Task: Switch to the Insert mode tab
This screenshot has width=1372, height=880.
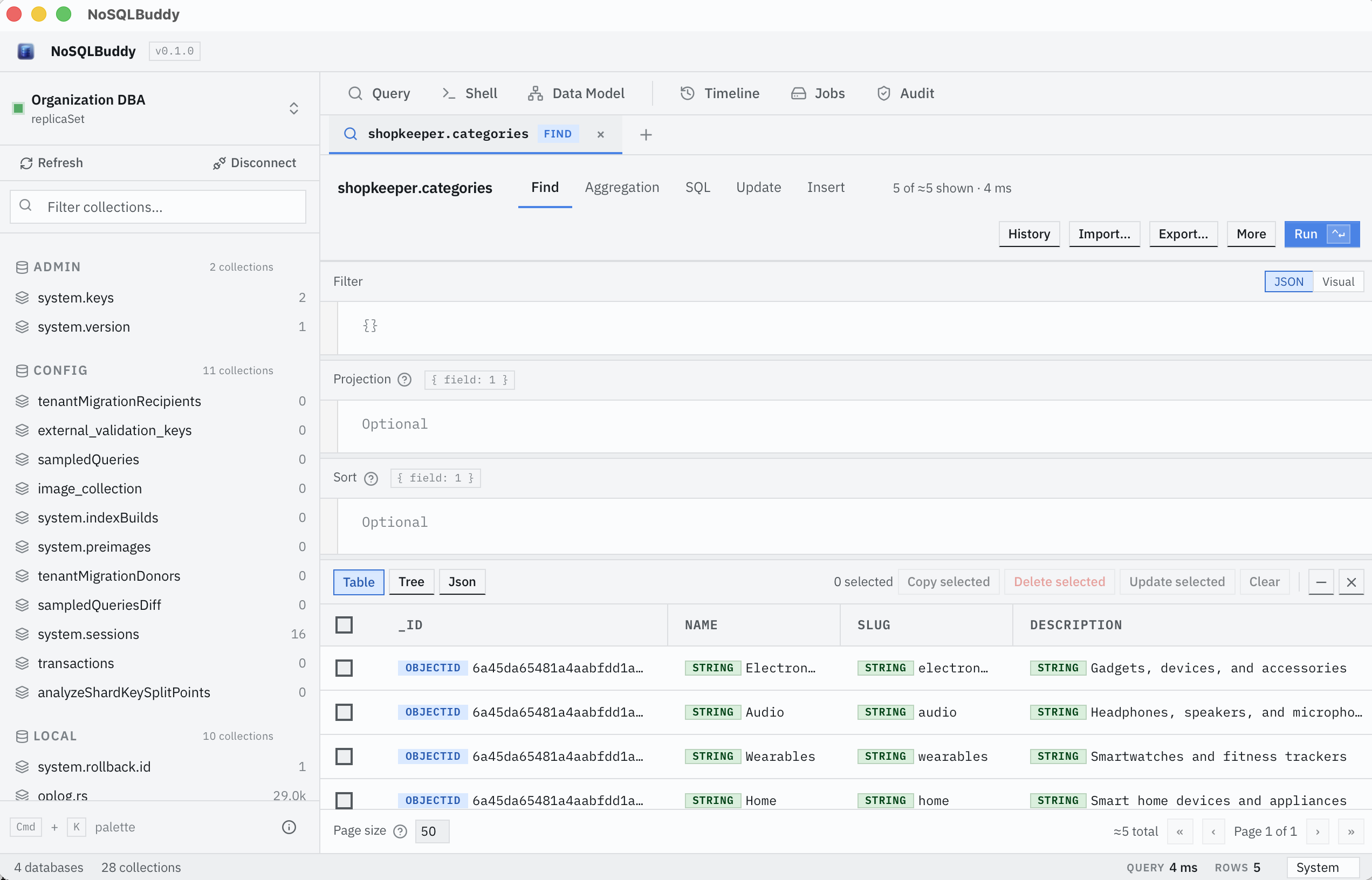Action: 826,188
